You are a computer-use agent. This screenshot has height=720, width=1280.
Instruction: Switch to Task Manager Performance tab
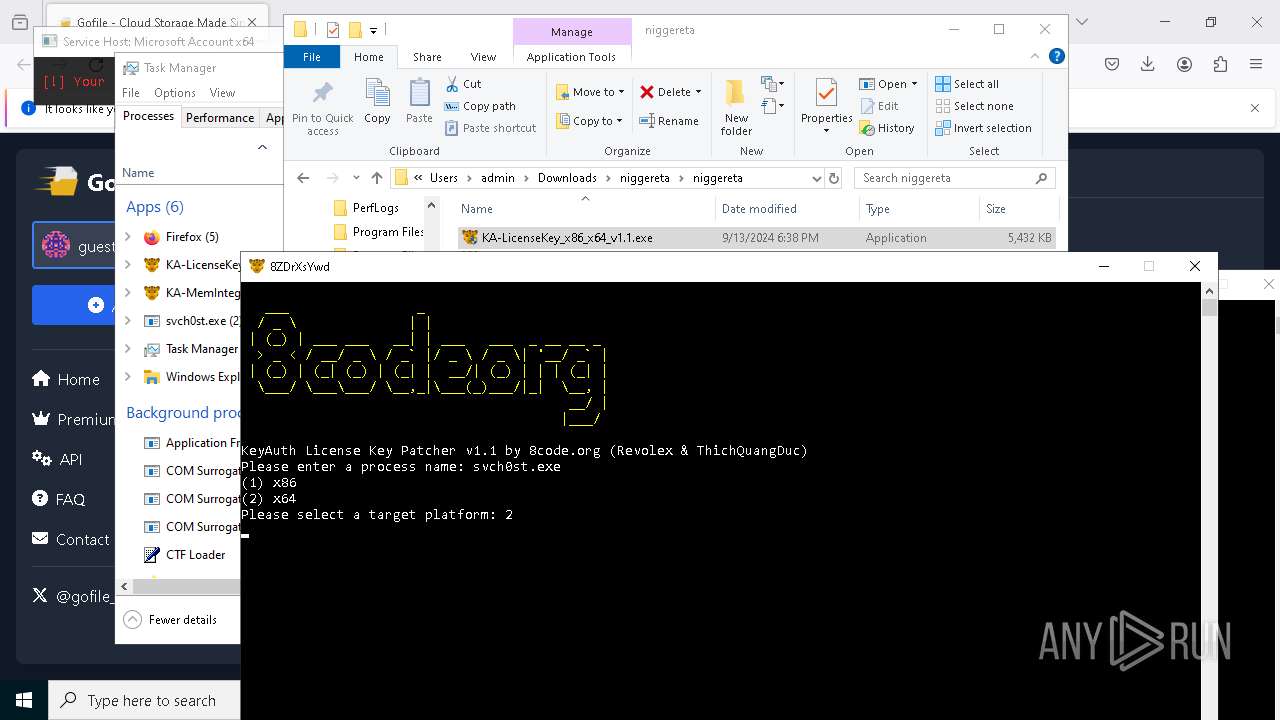tap(220, 117)
